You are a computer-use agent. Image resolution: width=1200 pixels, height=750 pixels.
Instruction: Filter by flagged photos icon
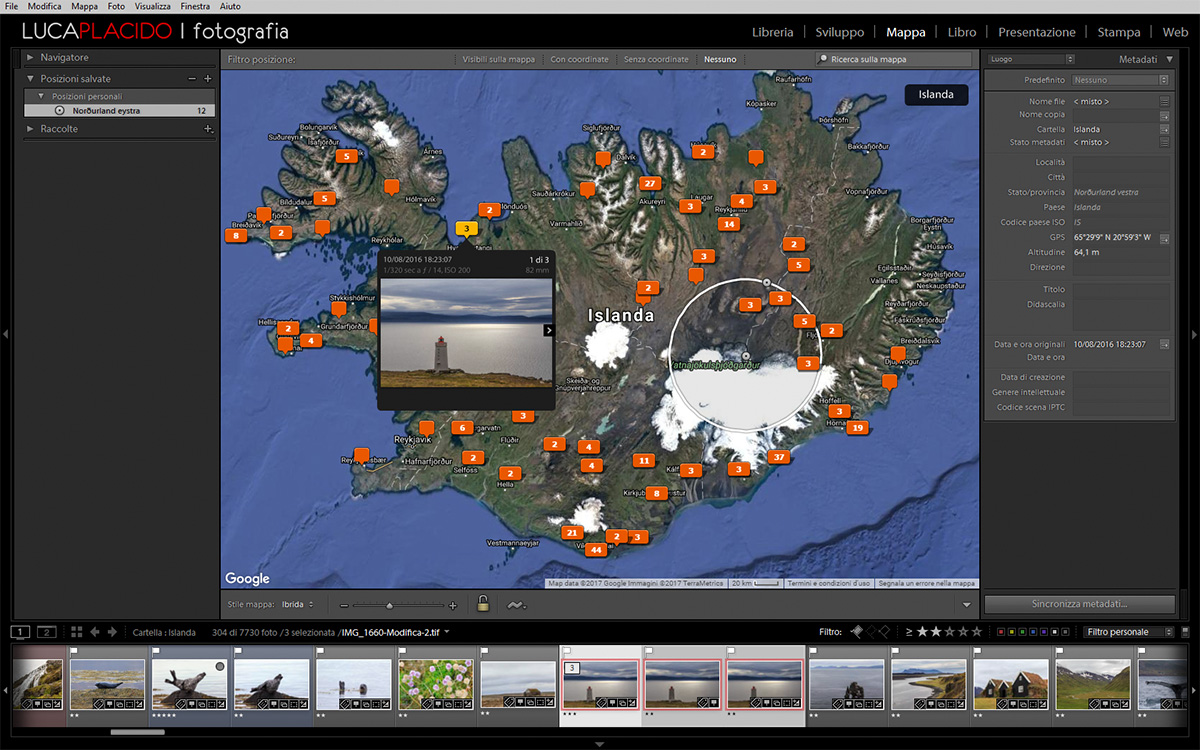pyautogui.click(x=855, y=632)
